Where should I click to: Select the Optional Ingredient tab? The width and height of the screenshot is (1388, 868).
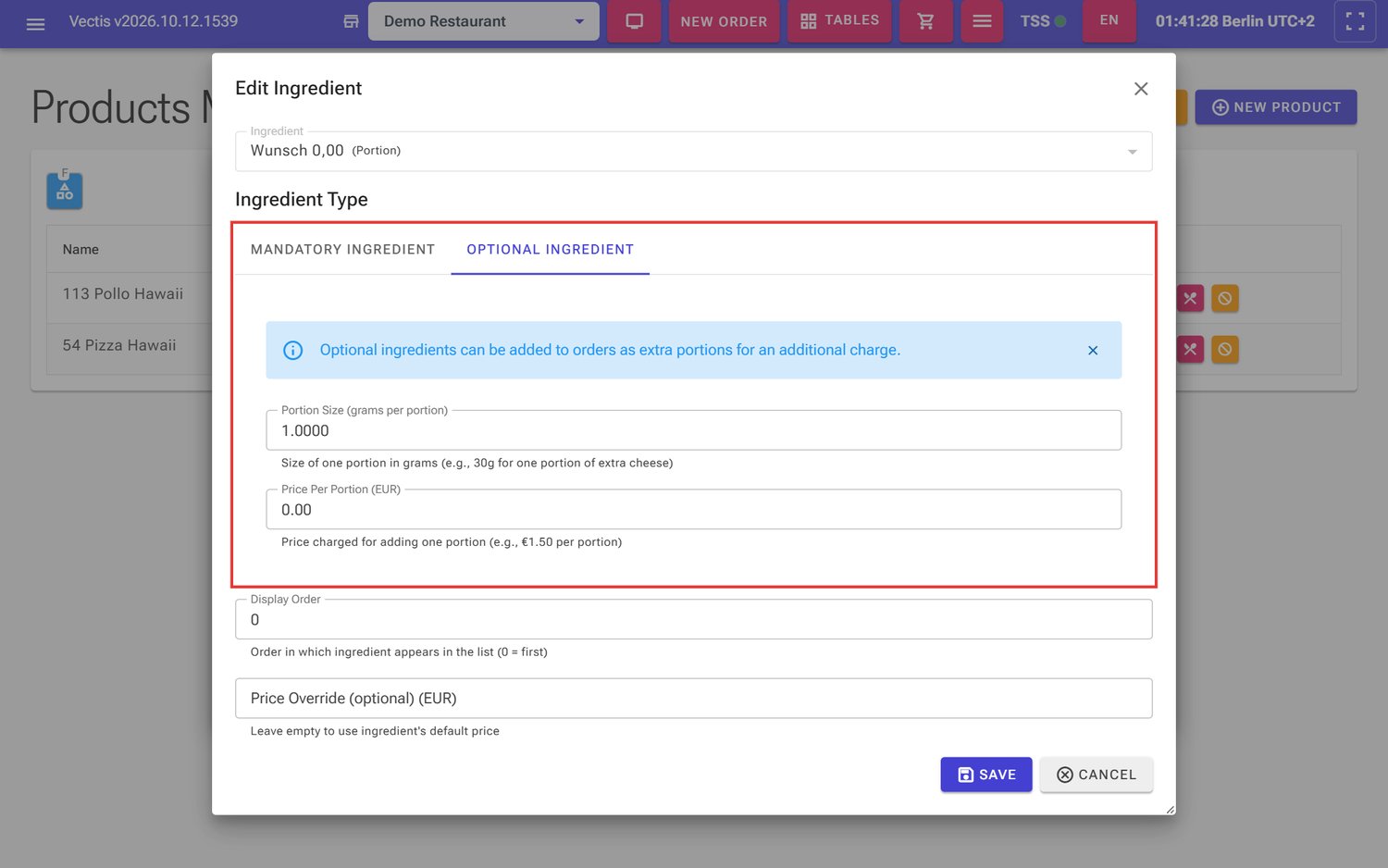click(x=551, y=250)
